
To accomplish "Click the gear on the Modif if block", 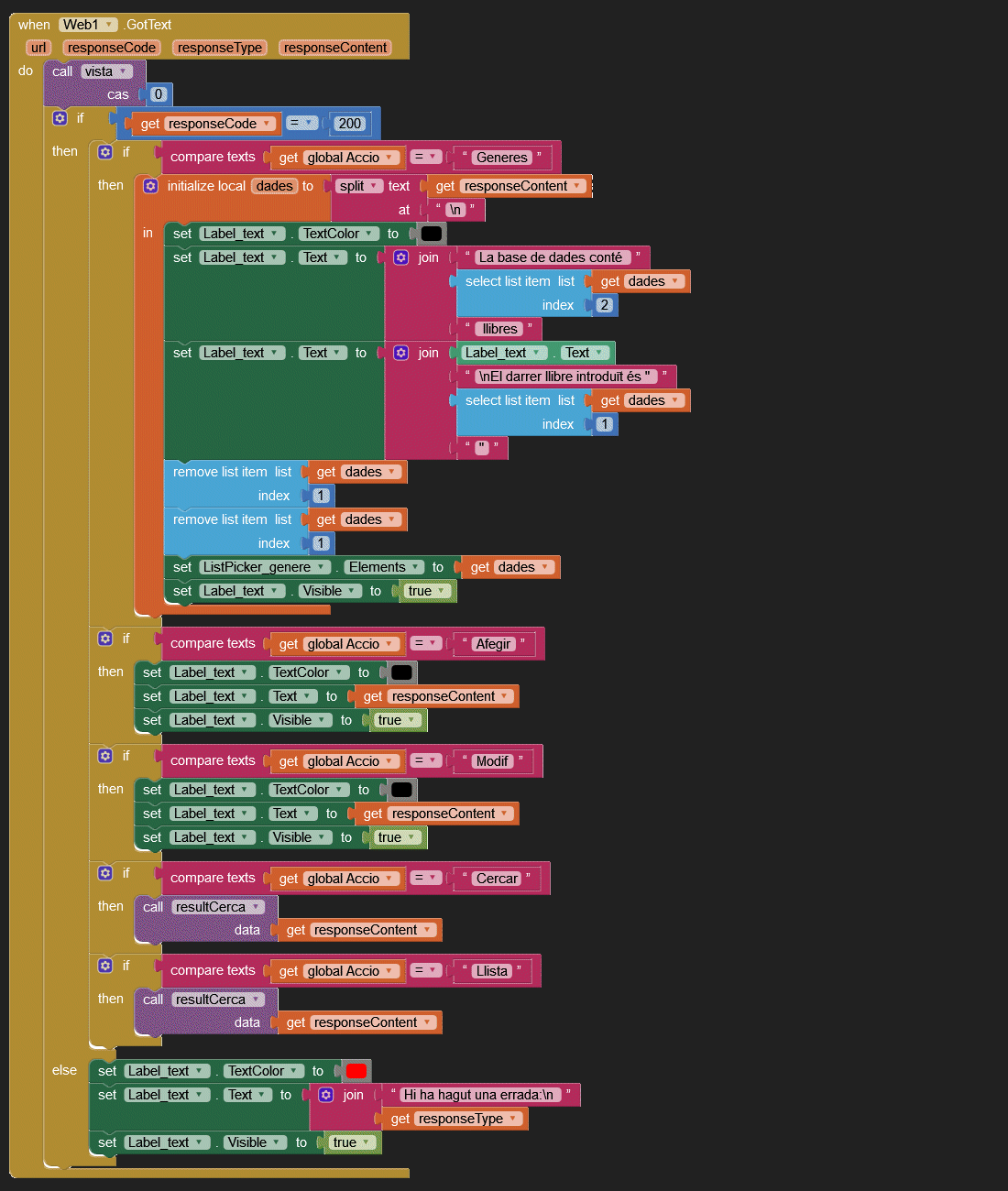I will pyautogui.click(x=105, y=756).
